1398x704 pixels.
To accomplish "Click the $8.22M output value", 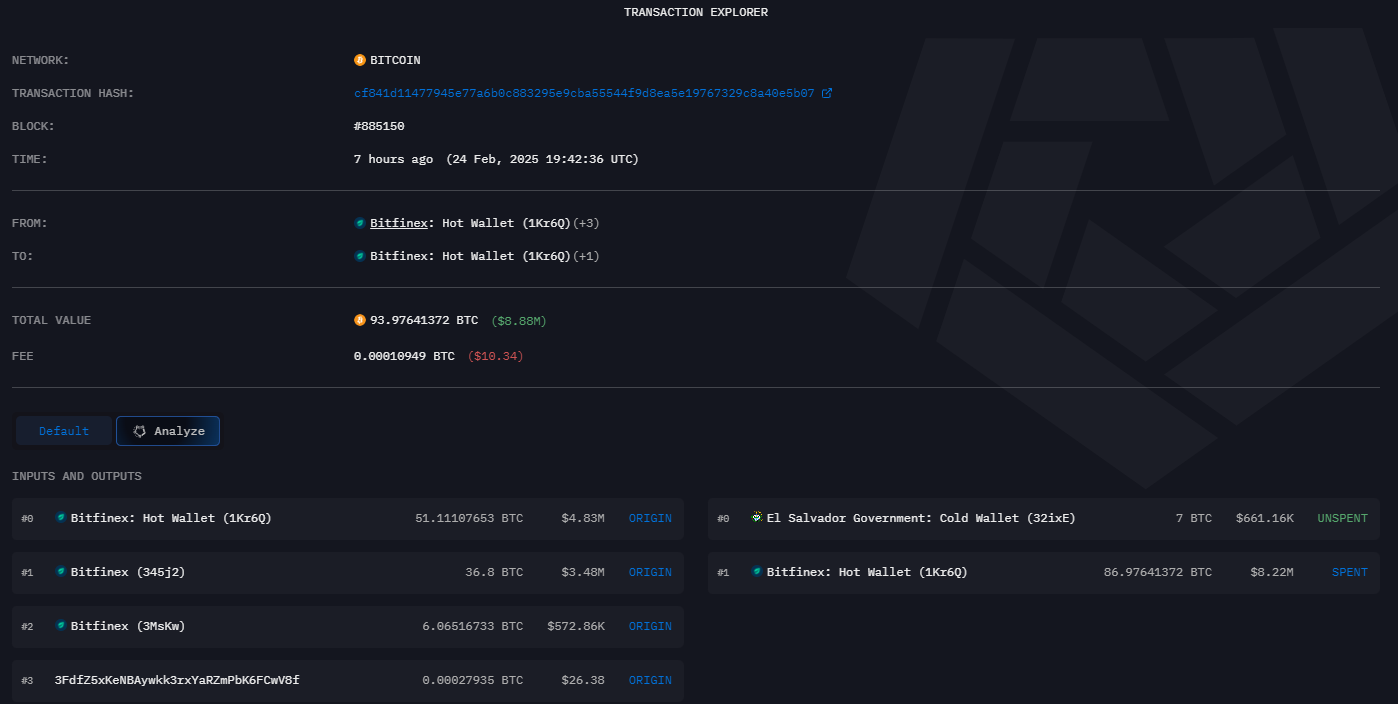I will pyautogui.click(x=1272, y=572).
